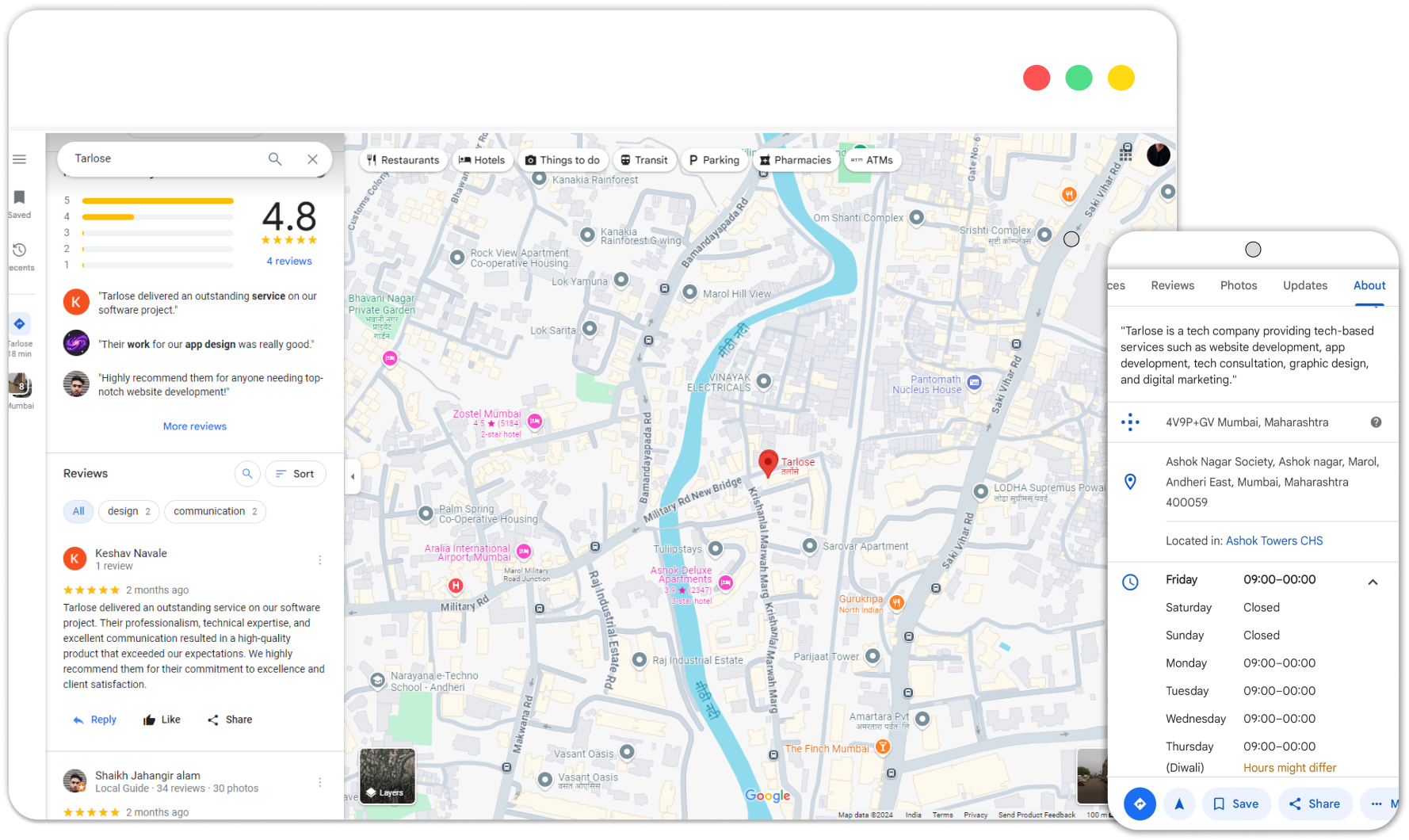Open Recents history icon

(20, 250)
